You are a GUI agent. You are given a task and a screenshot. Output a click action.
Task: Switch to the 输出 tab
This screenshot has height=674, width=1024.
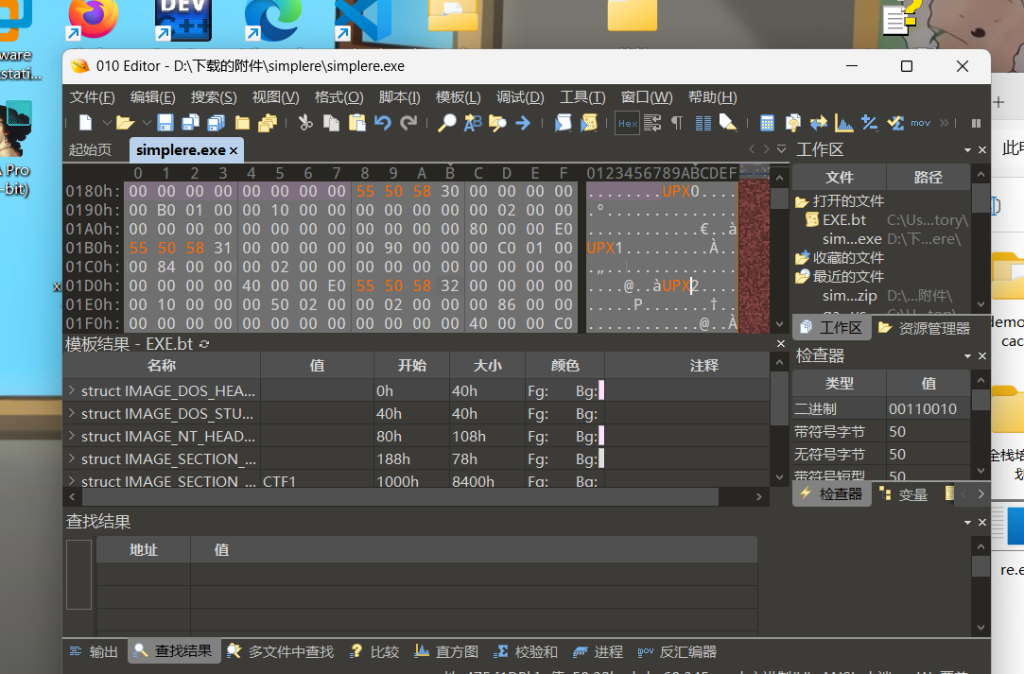point(95,652)
